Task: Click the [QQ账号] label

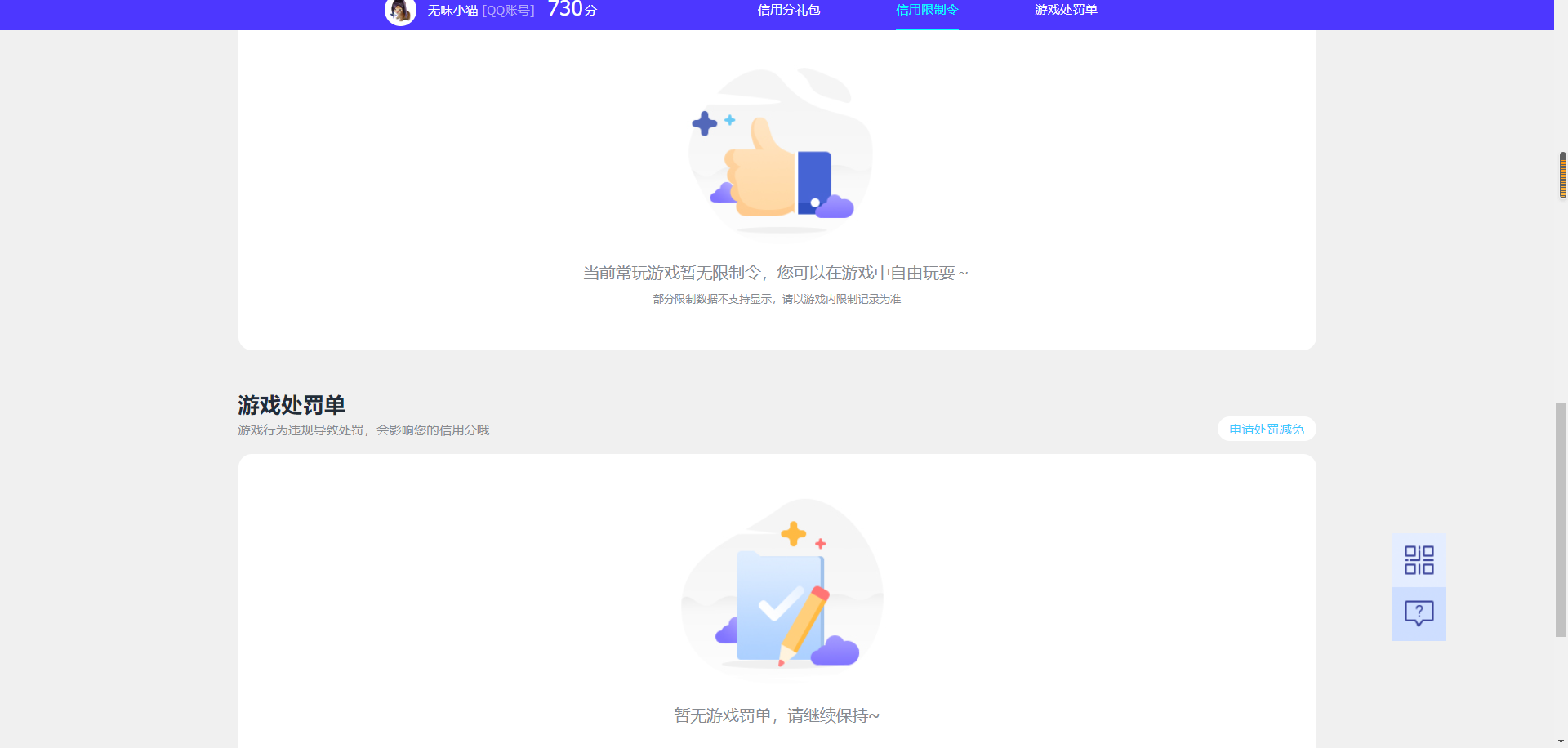Action: pyautogui.click(x=508, y=11)
